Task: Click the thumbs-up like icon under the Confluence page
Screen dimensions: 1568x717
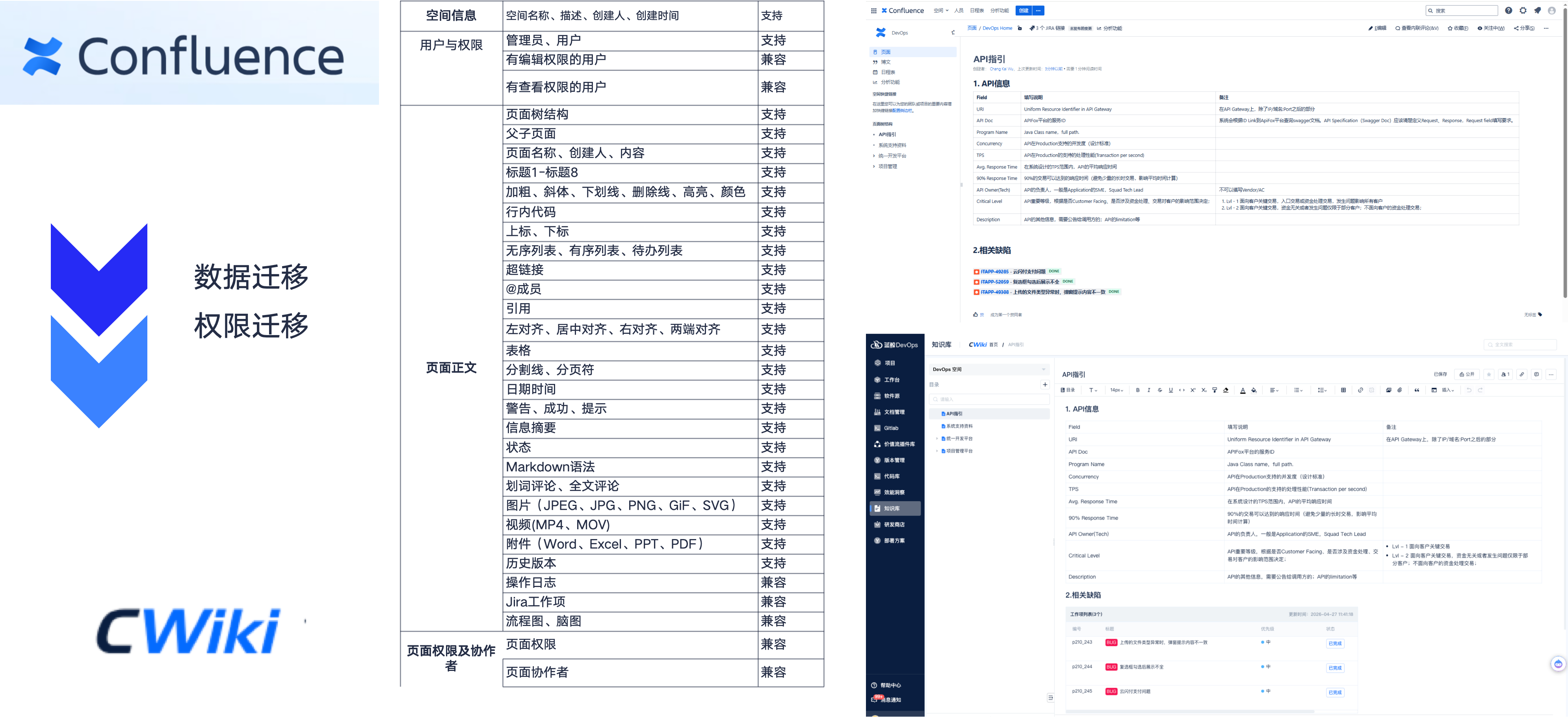Action: (975, 315)
